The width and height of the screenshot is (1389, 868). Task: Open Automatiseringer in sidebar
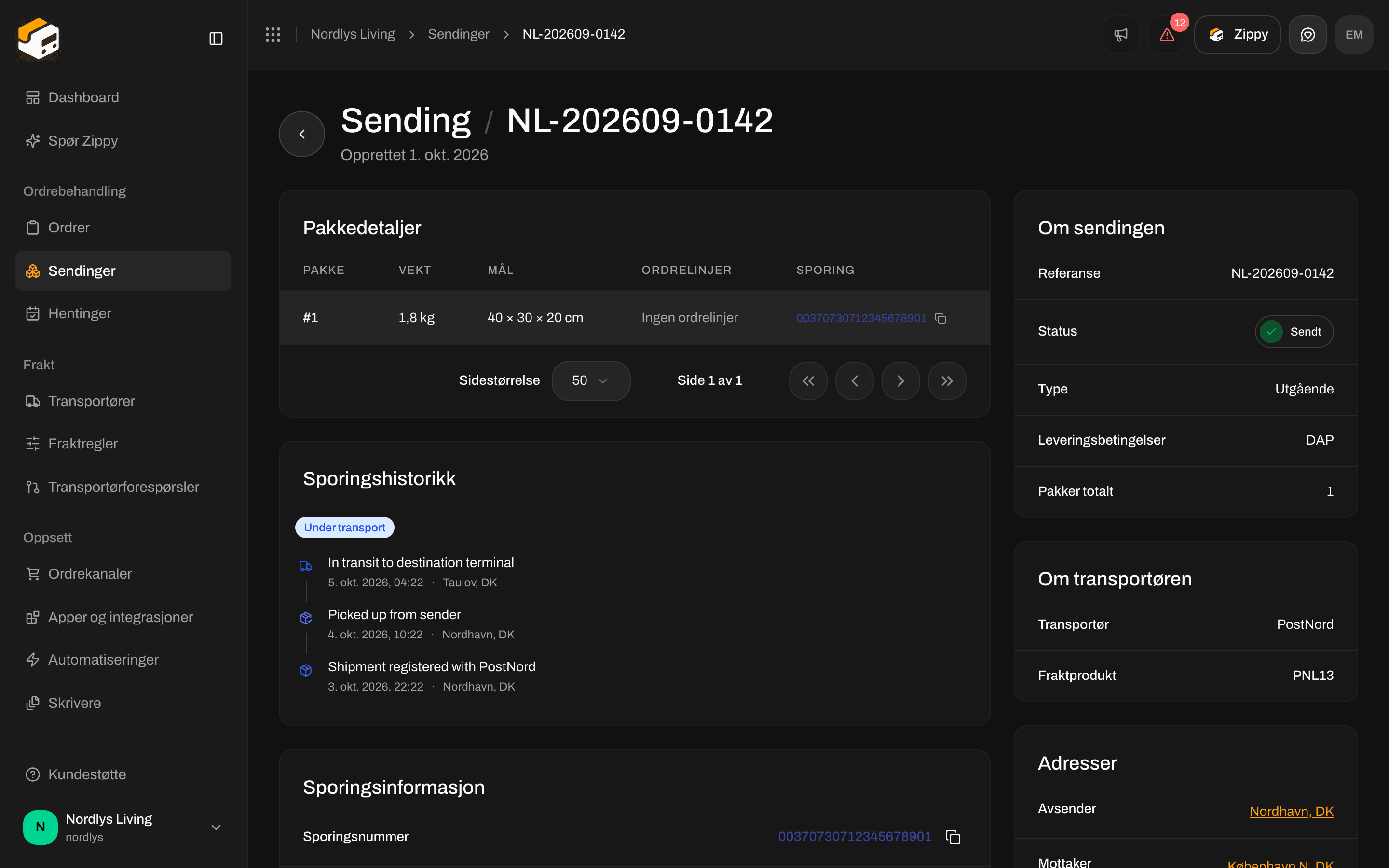[x=123, y=660]
